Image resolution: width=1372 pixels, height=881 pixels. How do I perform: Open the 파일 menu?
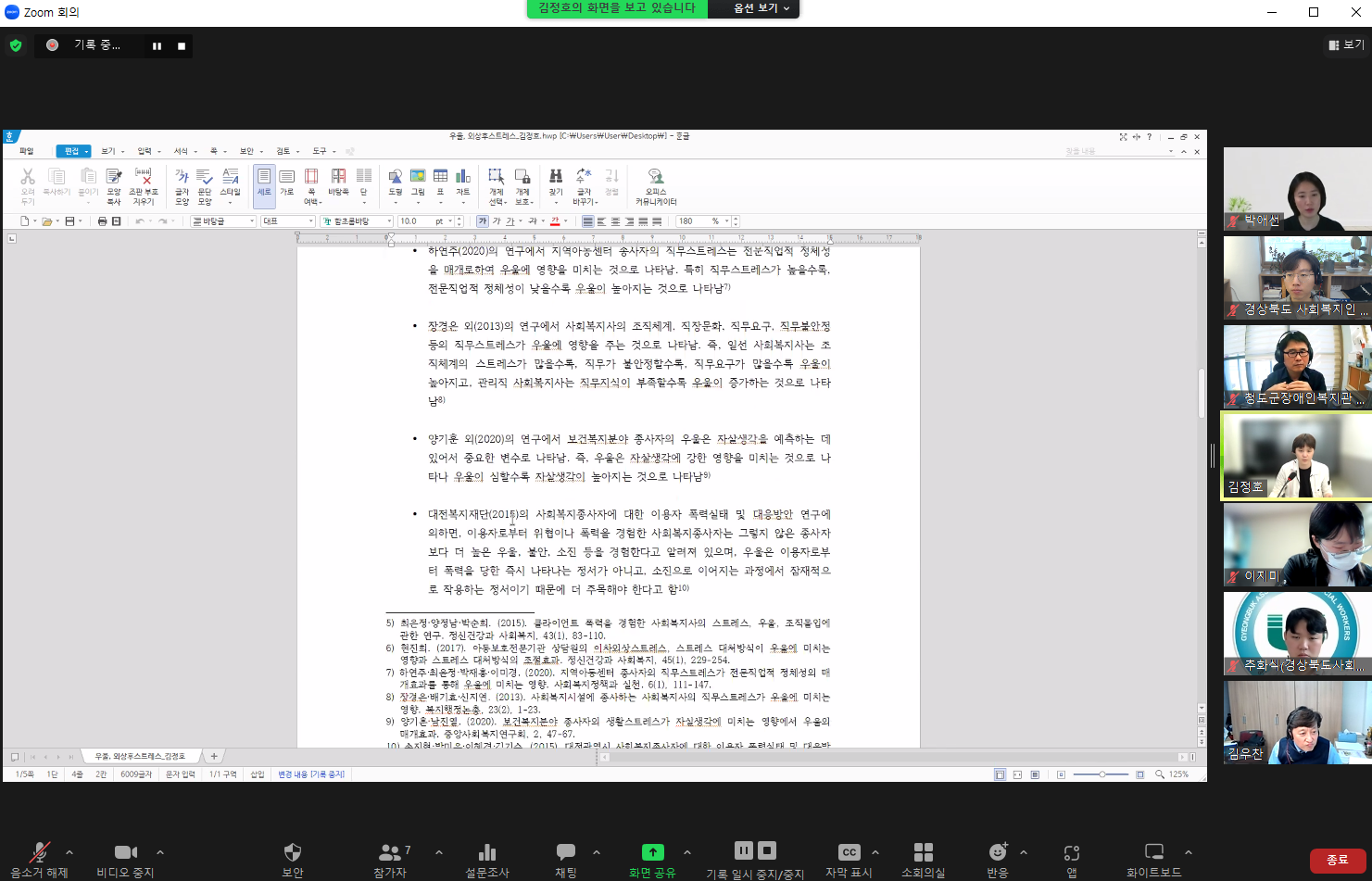point(27,151)
